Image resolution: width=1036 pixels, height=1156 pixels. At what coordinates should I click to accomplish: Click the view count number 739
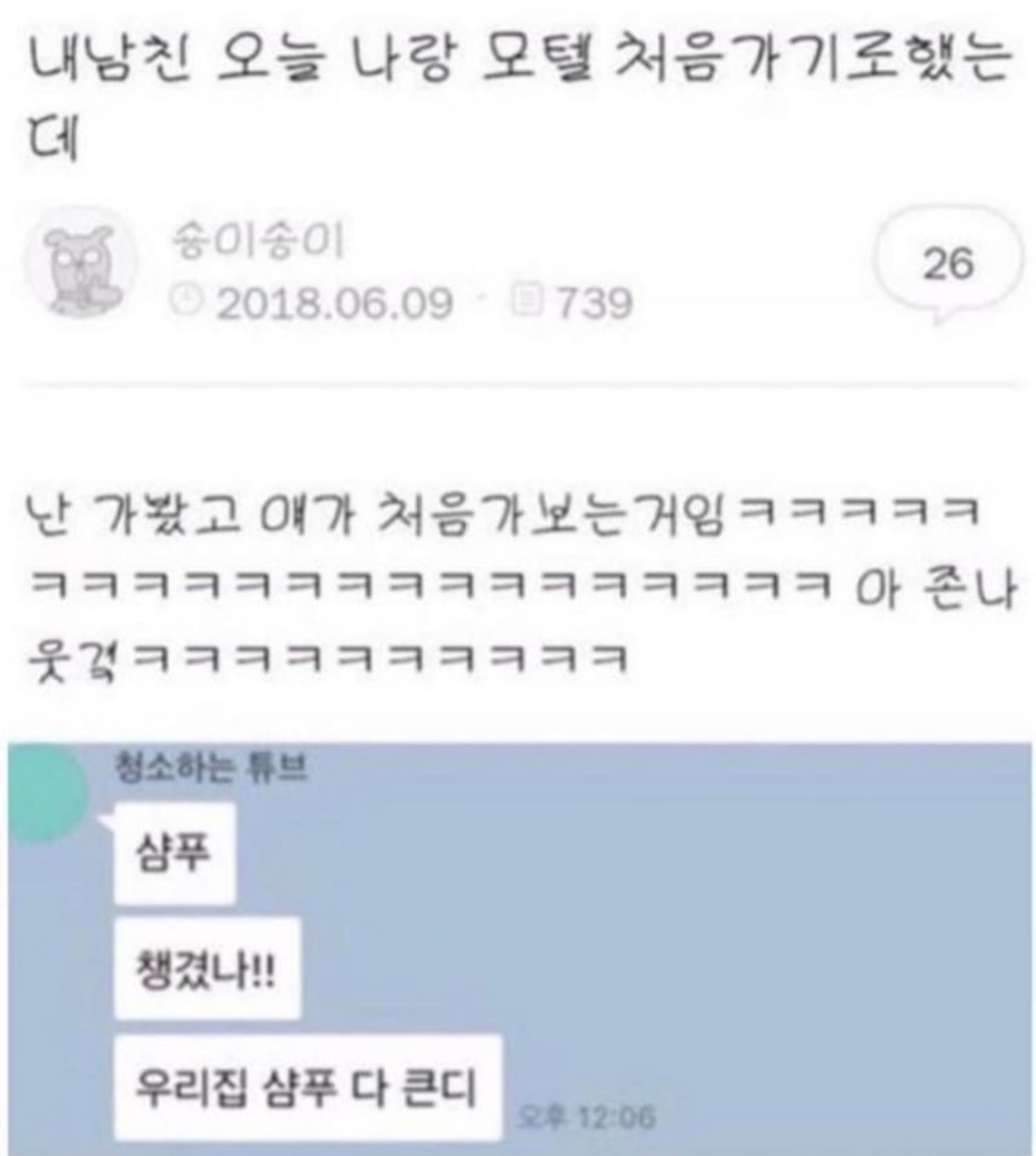pyautogui.click(x=593, y=303)
